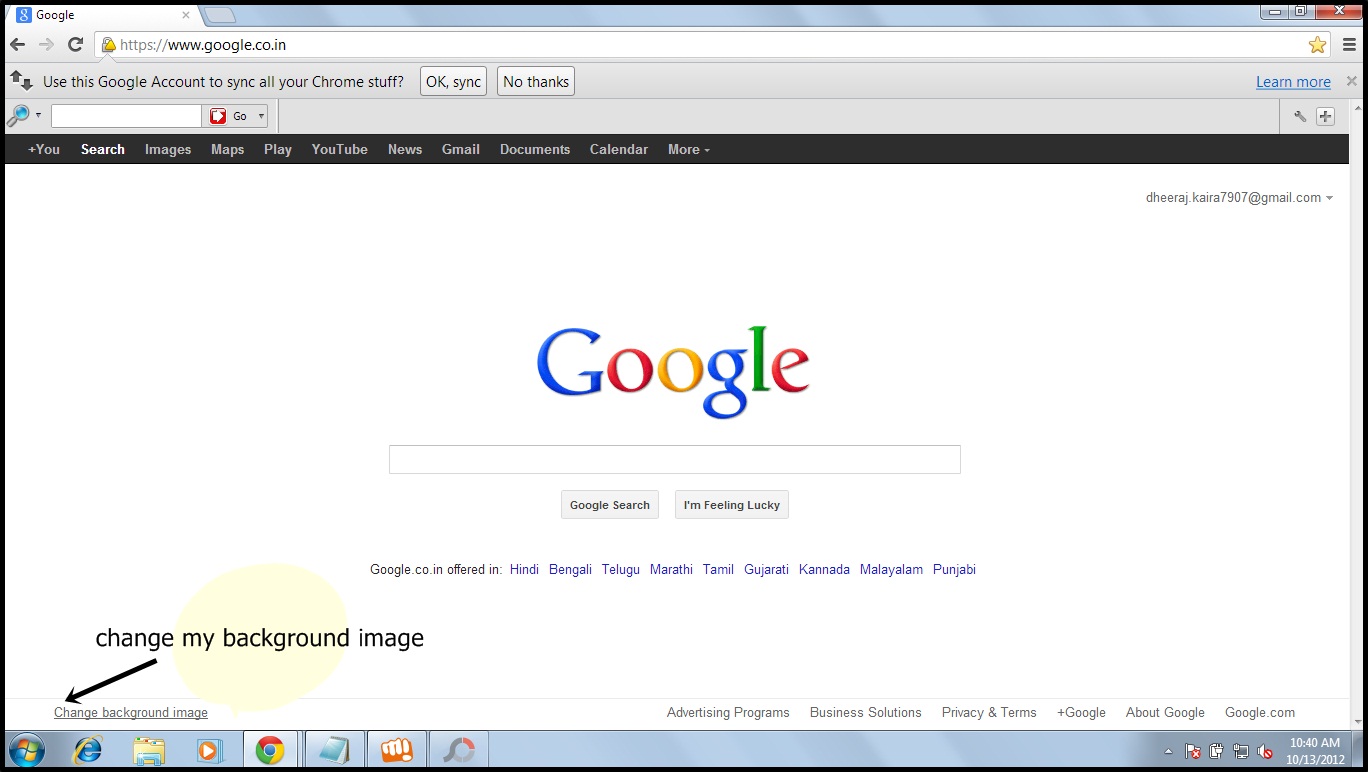The width and height of the screenshot is (1368, 772).
Task: Reload the page with the refresh icon
Action: pyautogui.click(x=75, y=45)
